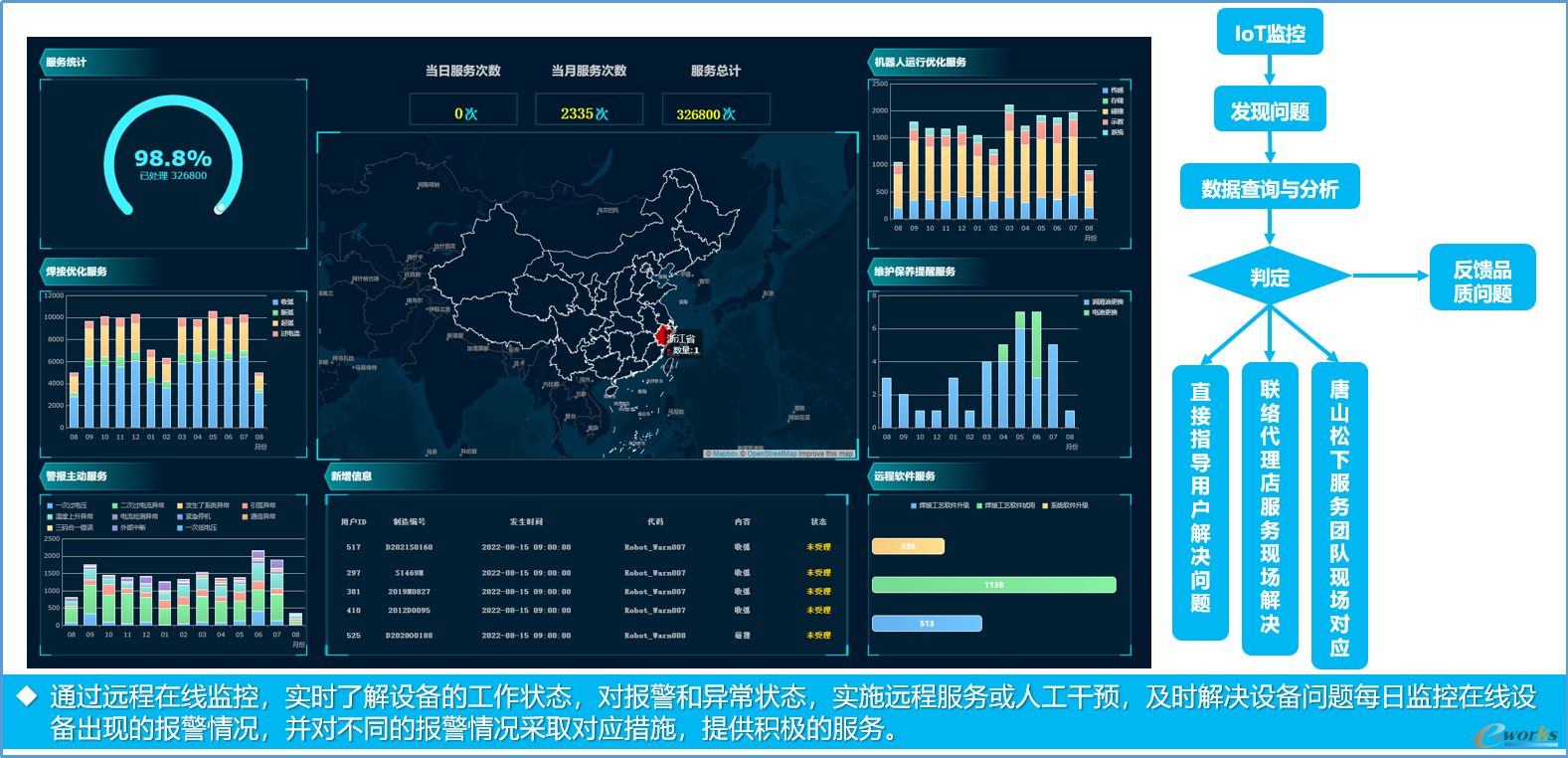Open the OpenStreetMap attribution link
The width and height of the screenshot is (1568, 758).
772,454
